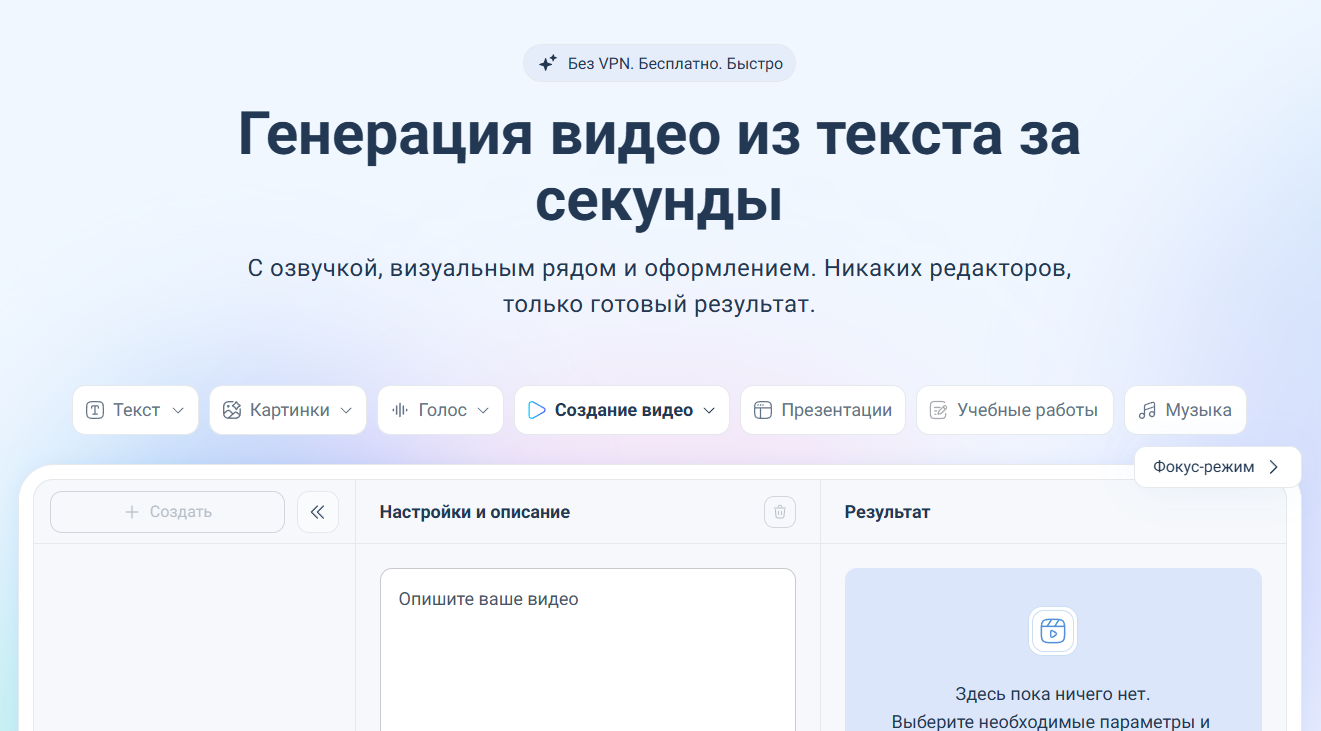Click the T icon for Текст
The width and height of the screenshot is (1321, 731).
click(x=95, y=410)
